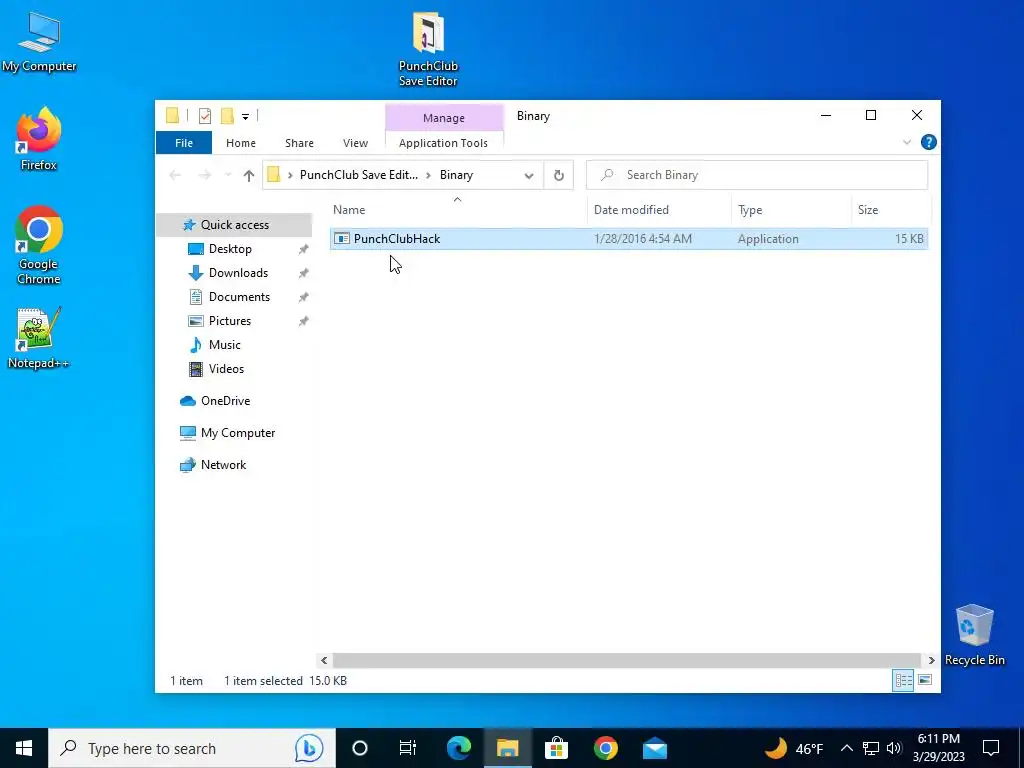Switch to the View ribbon tab
The width and height of the screenshot is (1024, 768).
(x=355, y=143)
